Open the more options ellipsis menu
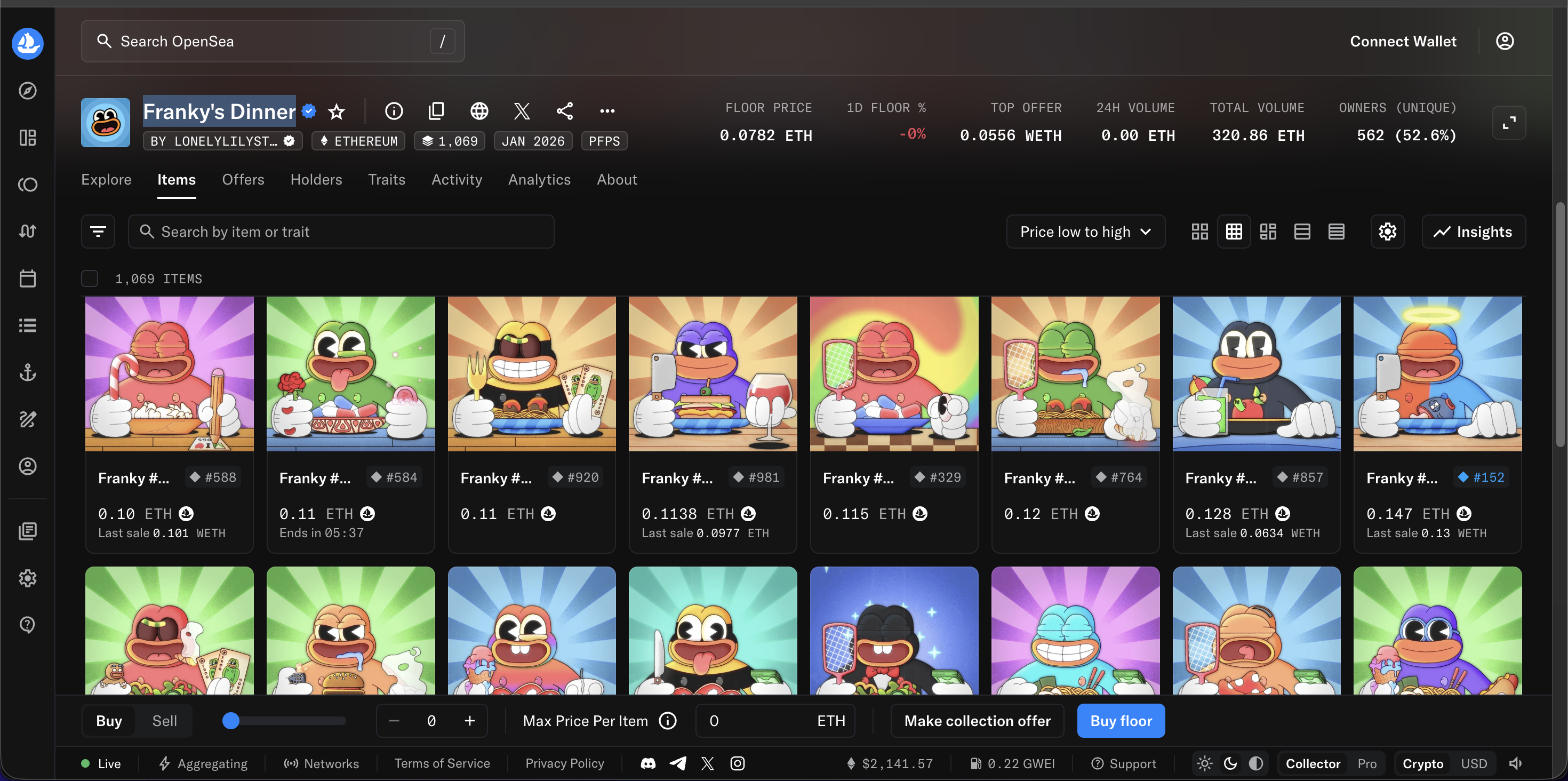 [x=607, y=111]
